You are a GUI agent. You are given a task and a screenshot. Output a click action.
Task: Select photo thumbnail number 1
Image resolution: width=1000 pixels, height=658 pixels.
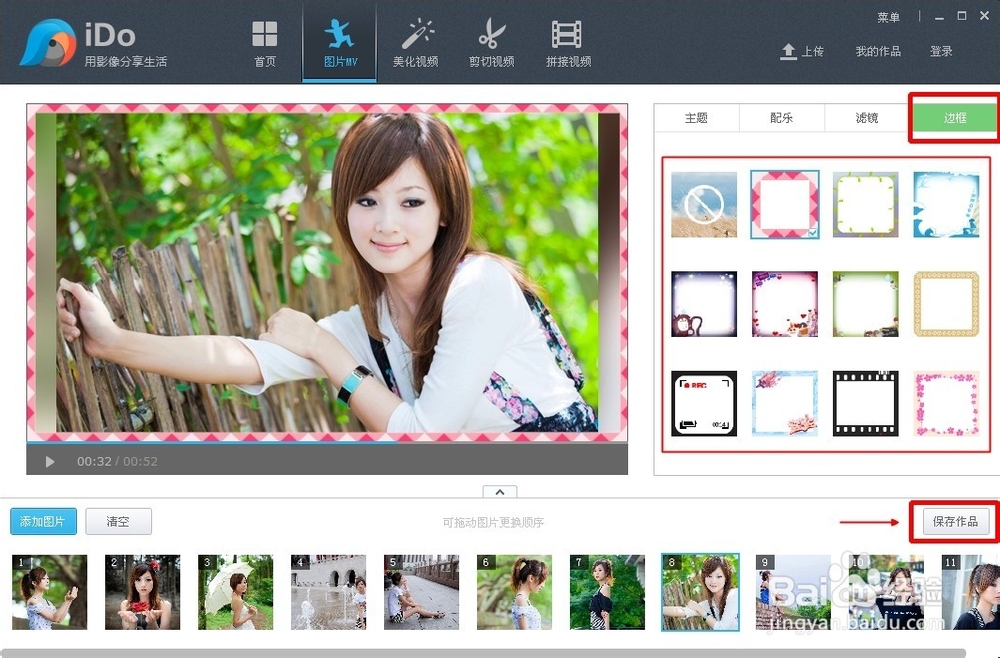click(49, 592)
